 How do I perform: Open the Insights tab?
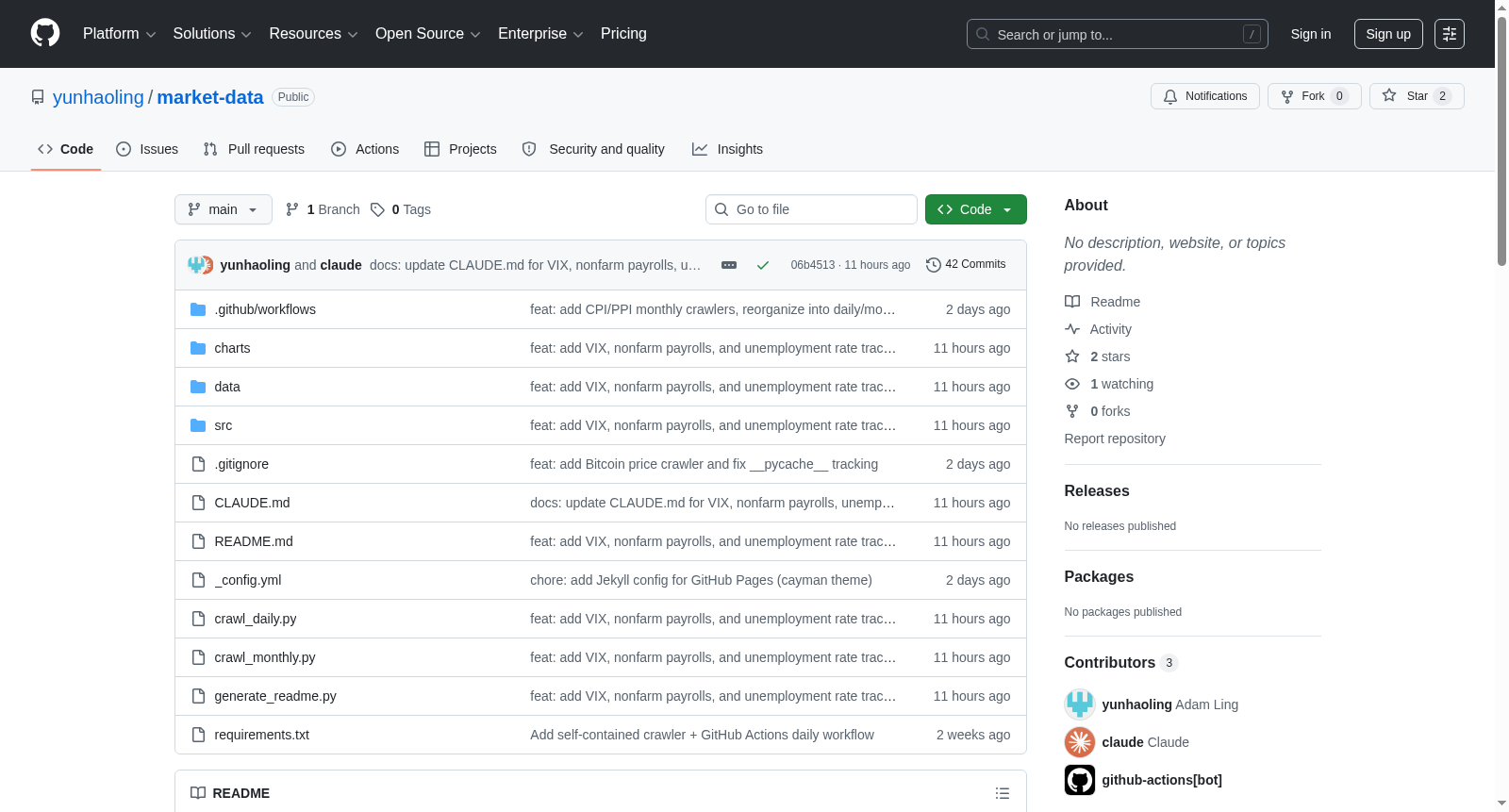[x=727, y=149]
